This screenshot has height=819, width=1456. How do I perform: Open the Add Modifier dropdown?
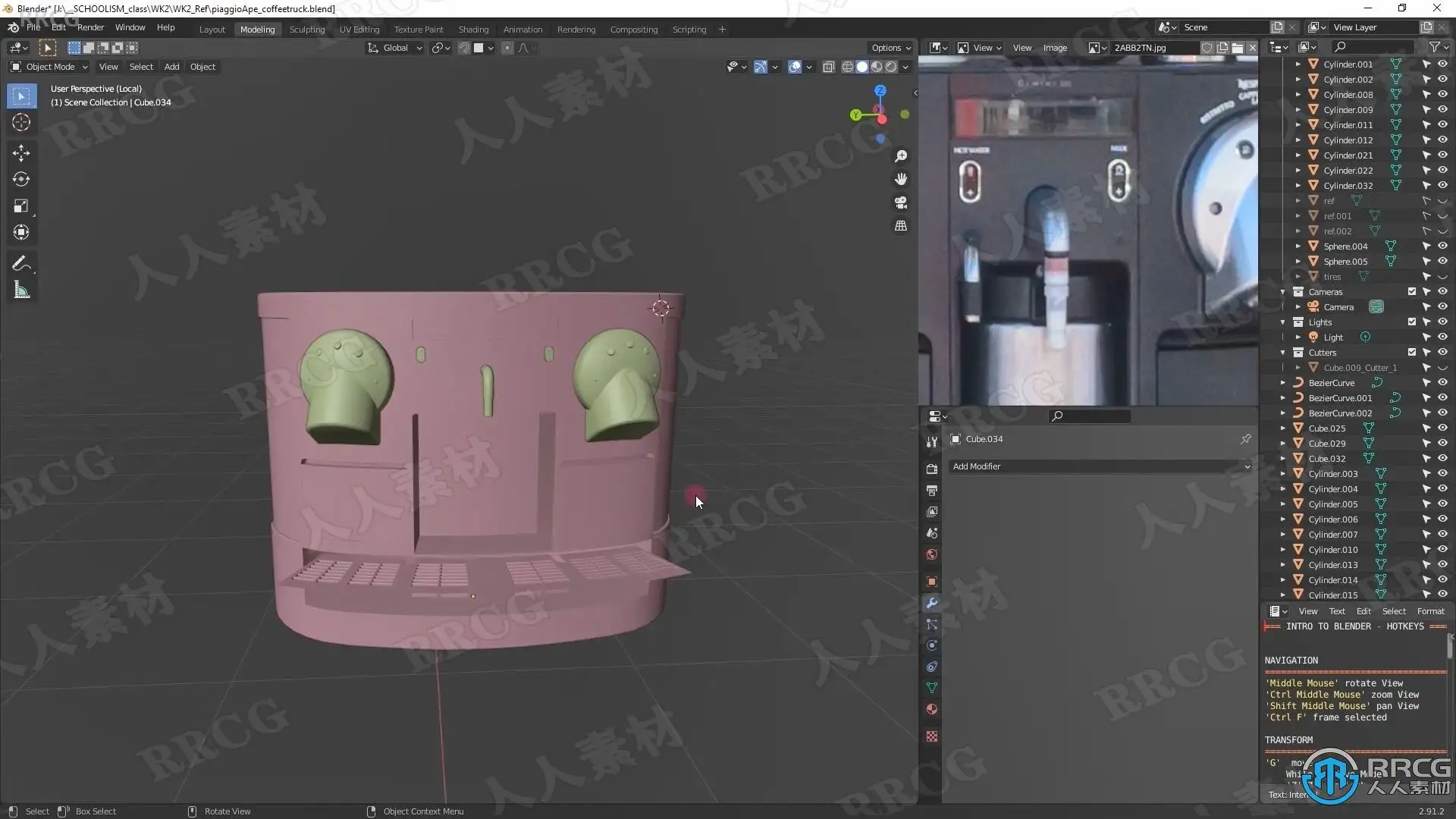[x=1100, y=466]
